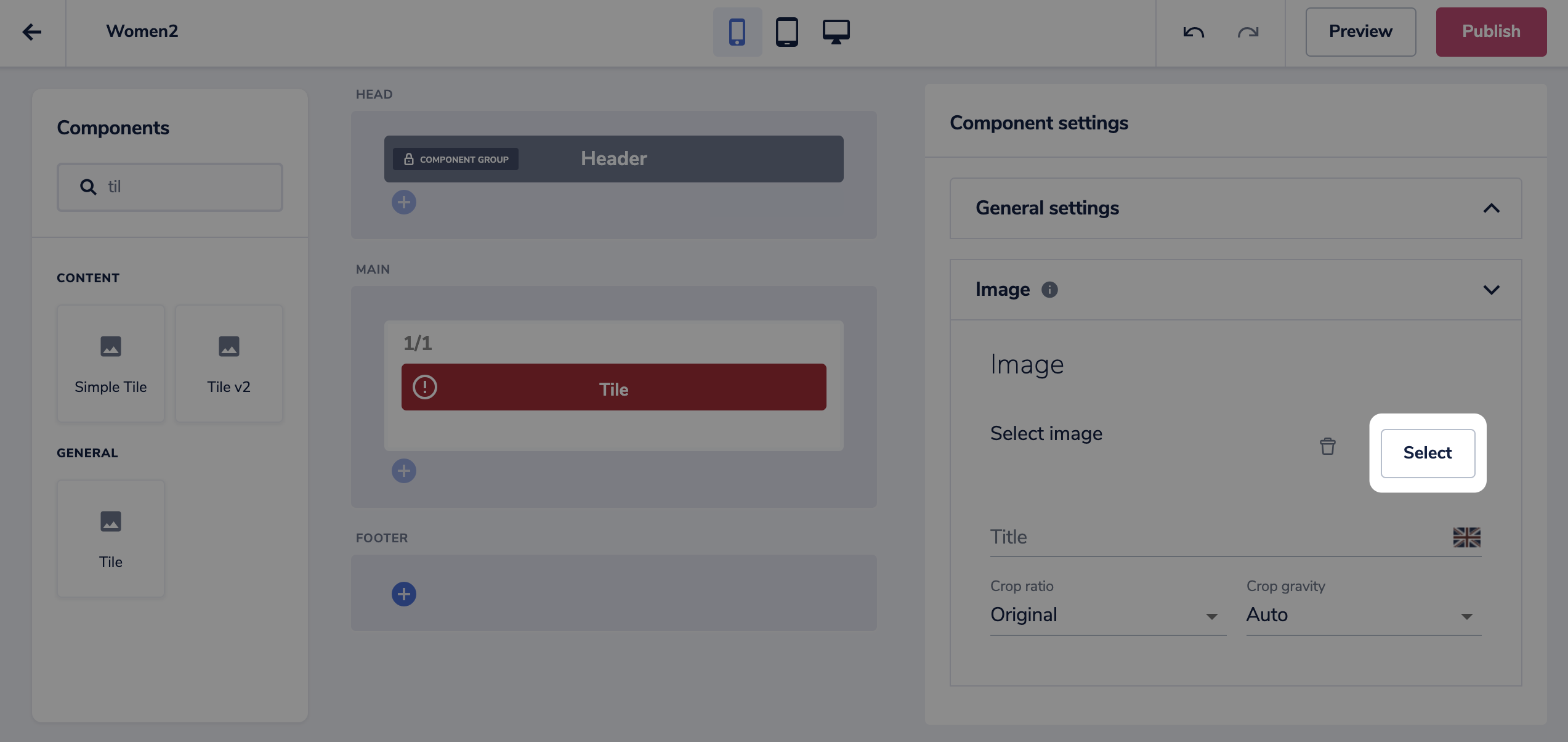
Task: Pick the Tile v2 component
Action: click(228, 364)
